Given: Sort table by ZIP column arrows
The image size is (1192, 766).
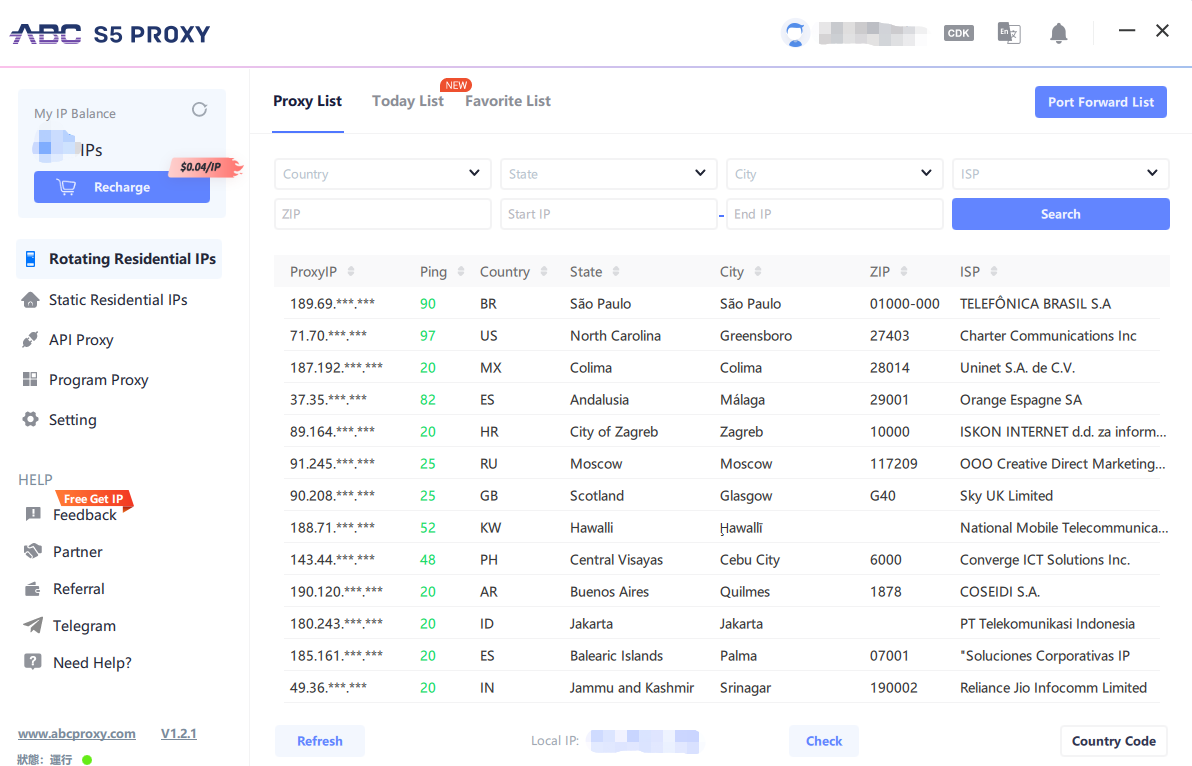Looking at the screenshot, I should coord(904,271).
